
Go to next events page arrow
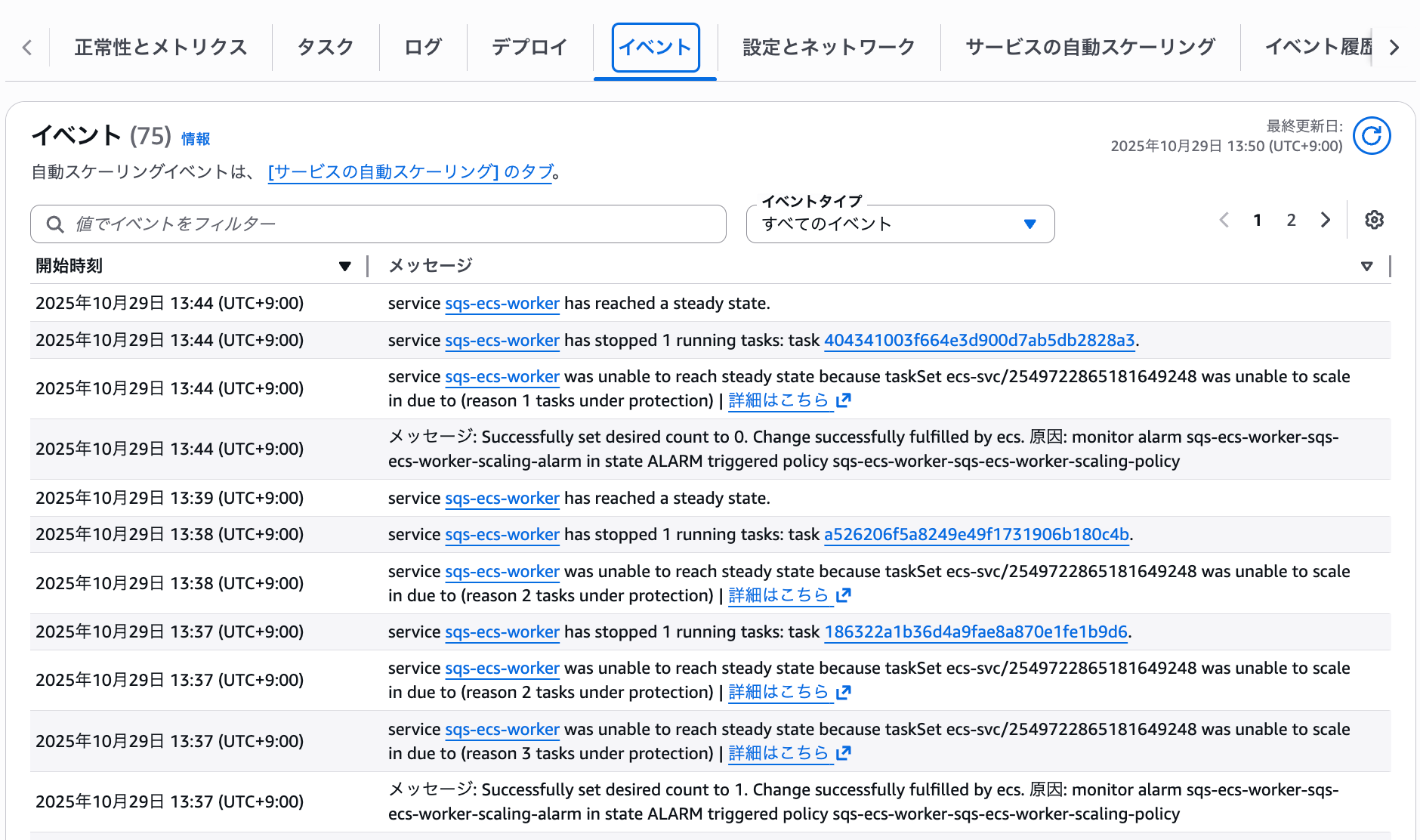tap(1325, 220)
